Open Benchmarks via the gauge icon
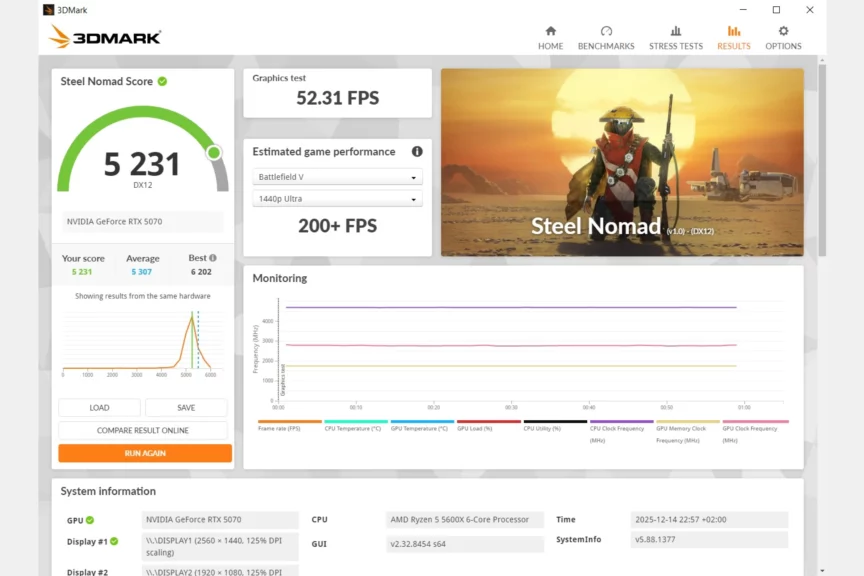 tap(606, 31)
